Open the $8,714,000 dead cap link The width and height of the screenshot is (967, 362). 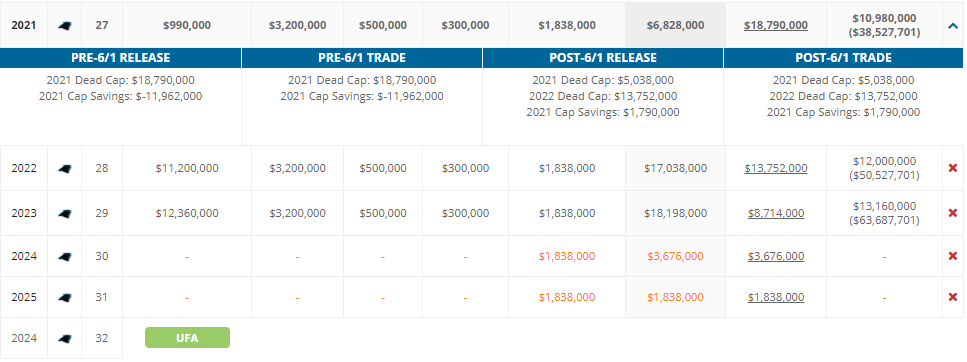click(776, 213)
